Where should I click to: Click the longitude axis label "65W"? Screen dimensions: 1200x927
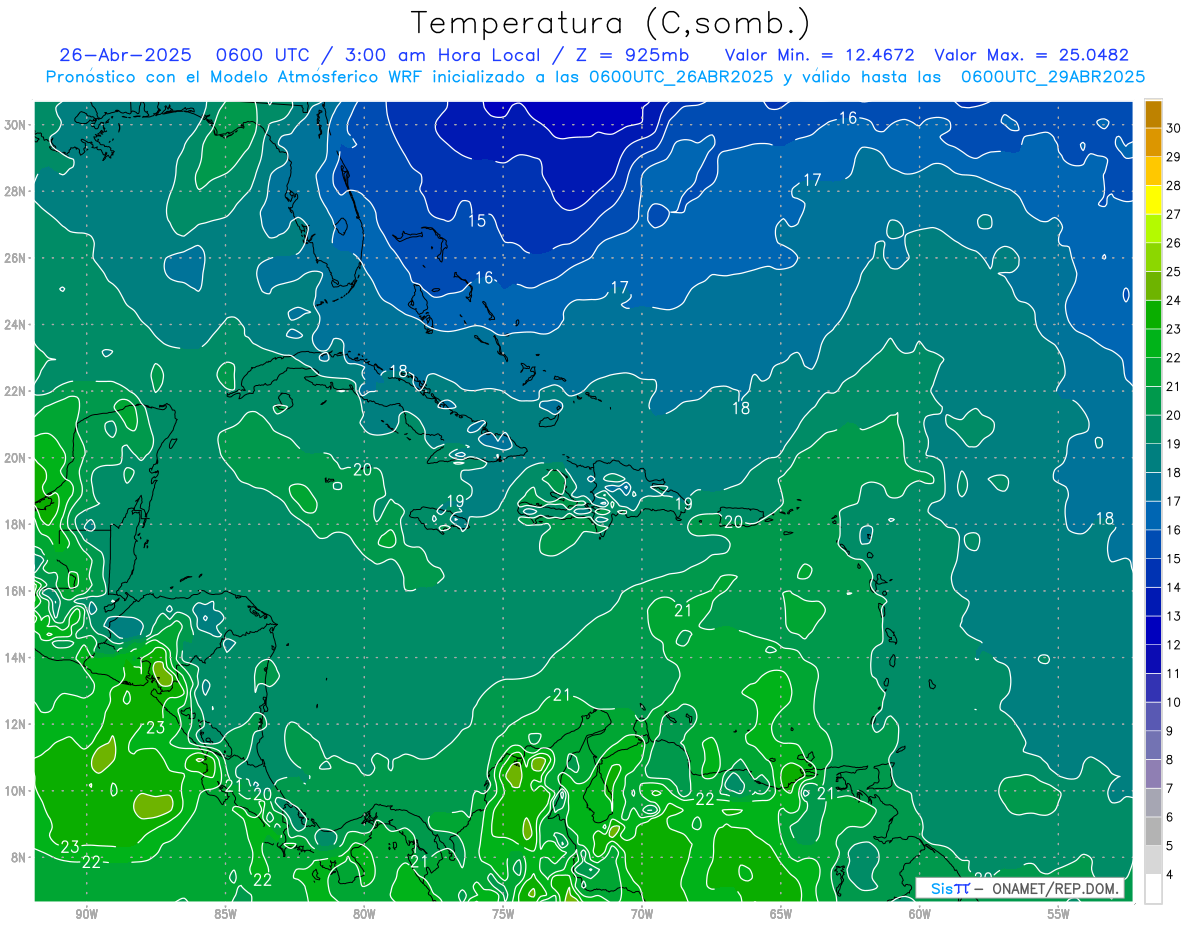[781, 914]
